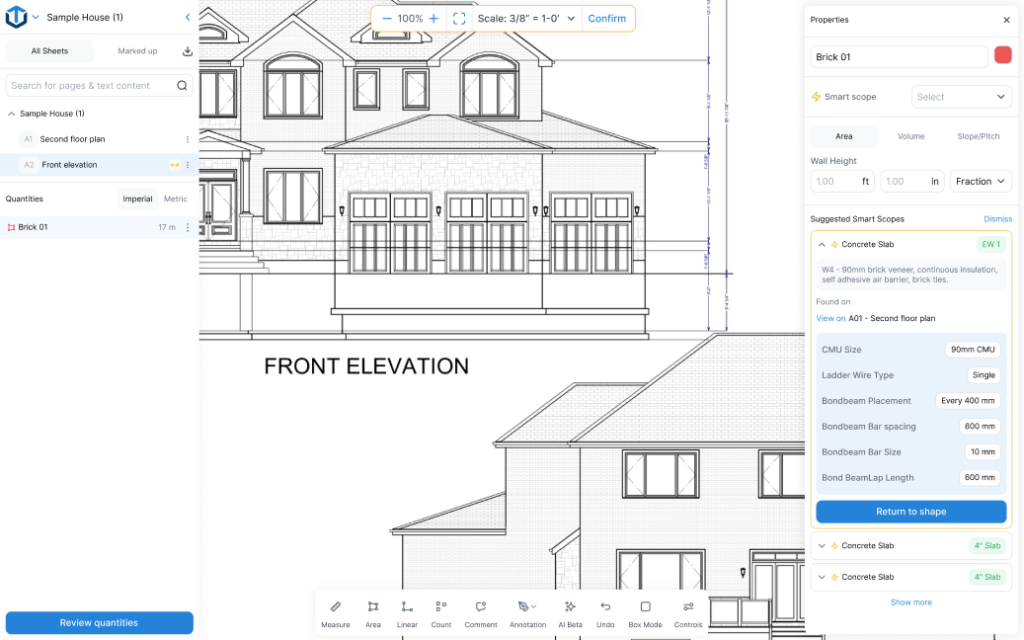Switch to the Marked up tab
The image size is (1024, 640).
pyautogui.click(x=139, y=50)
